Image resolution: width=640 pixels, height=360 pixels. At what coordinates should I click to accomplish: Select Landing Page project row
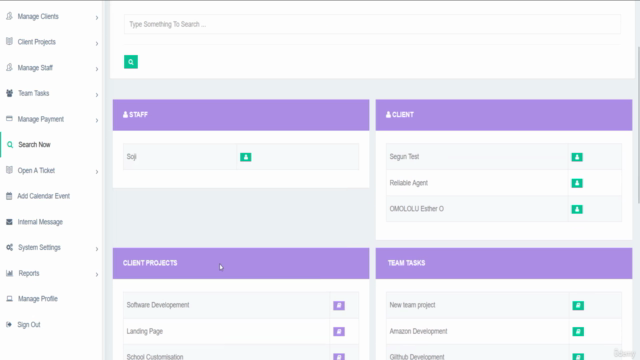tap(241, 331)
